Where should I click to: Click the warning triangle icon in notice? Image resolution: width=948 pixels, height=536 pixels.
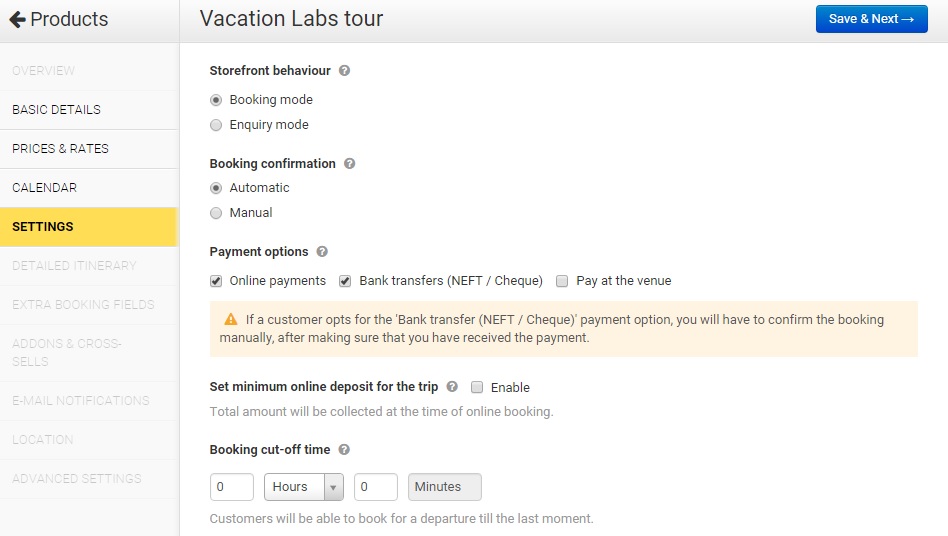click(231, 320)
